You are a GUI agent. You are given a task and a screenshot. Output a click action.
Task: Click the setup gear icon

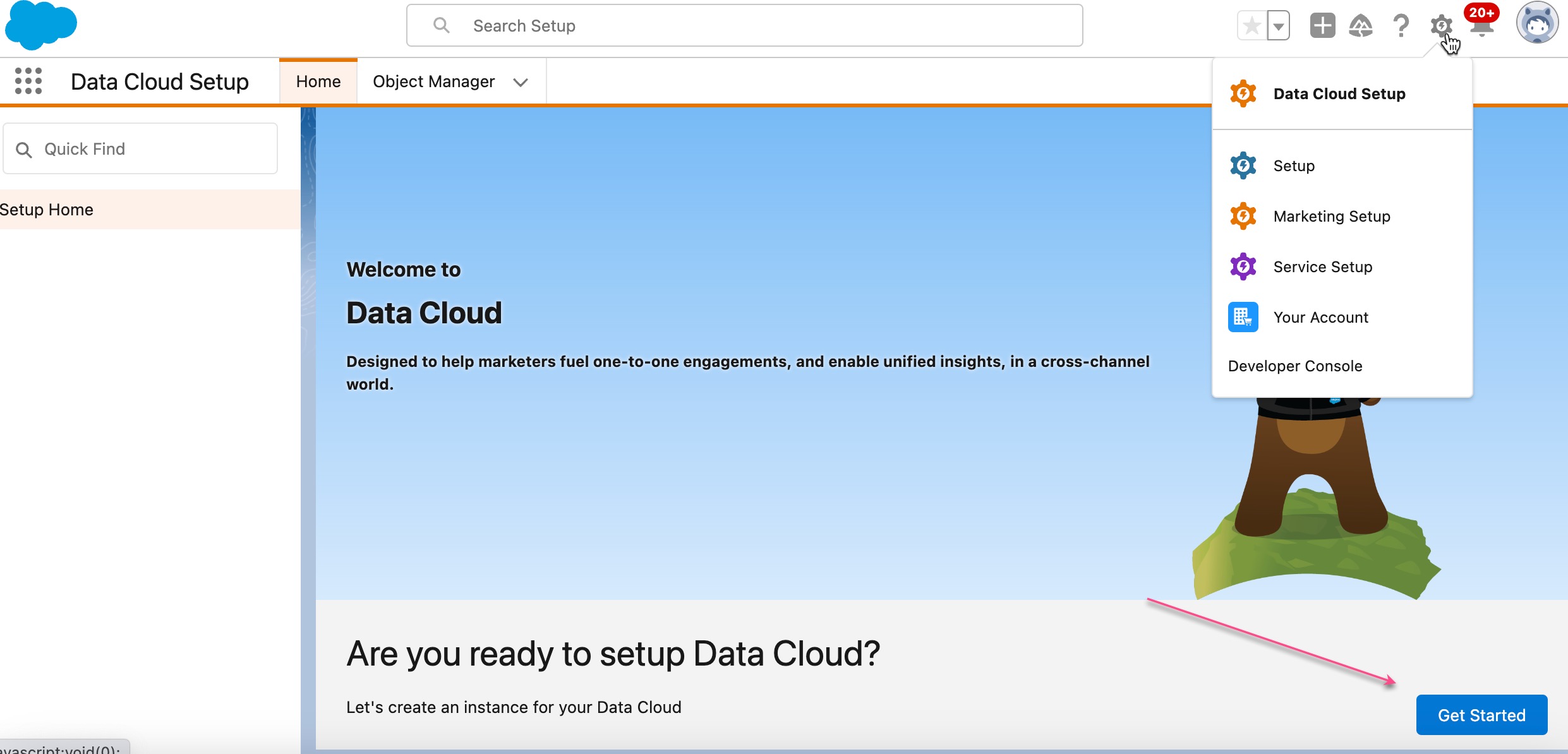pyautogui.click(x=1441, y=26)
